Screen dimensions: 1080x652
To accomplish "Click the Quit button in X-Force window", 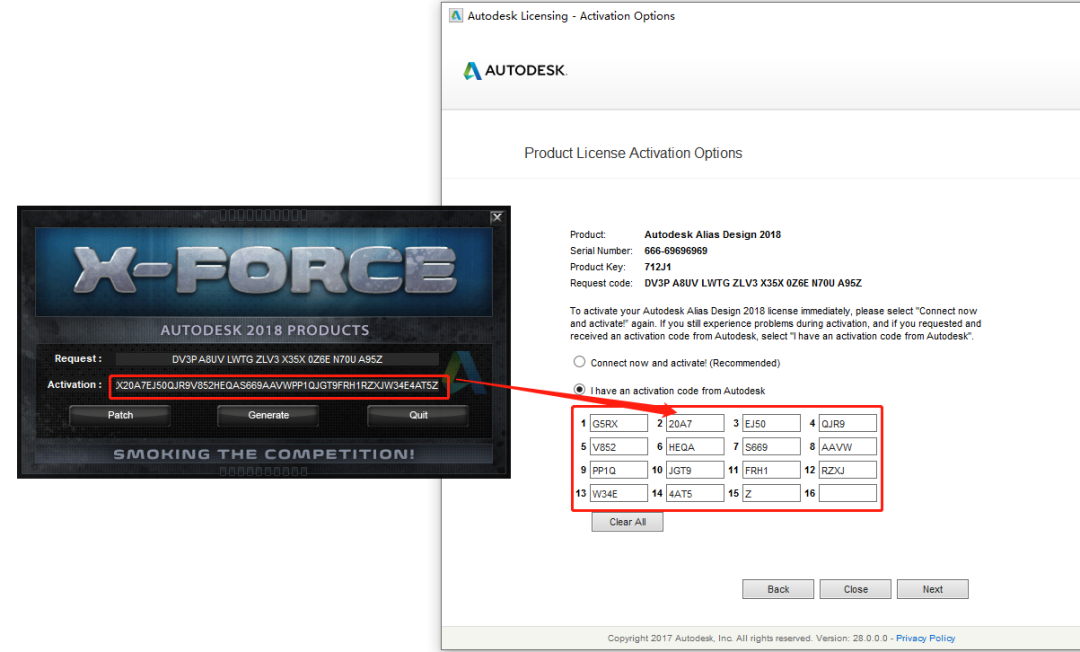I will pyautogui.click(x=418, y=415).
